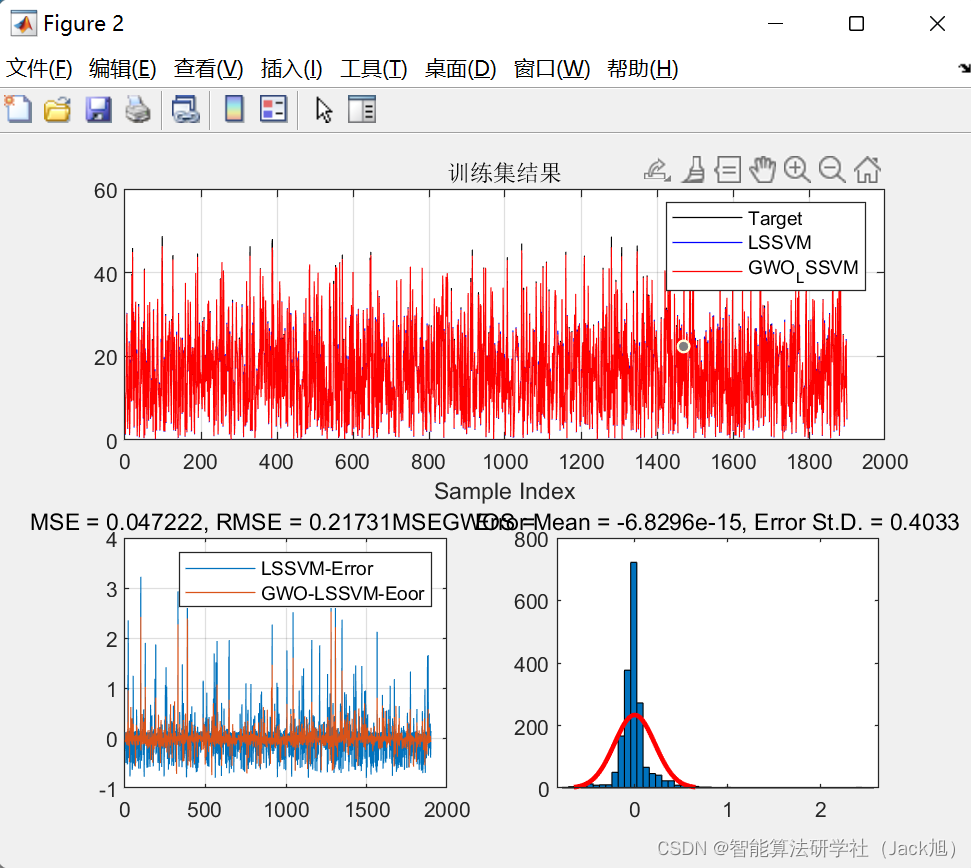The width and height of the screenshot is (971, 868).
Task: Open the Property Inspector from the toolbar
Action: coord(361,109)
